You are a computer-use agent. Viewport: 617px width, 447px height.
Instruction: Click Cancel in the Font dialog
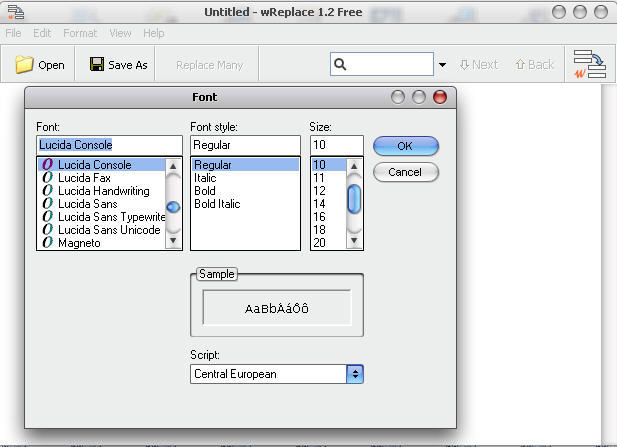click(406, 172)
